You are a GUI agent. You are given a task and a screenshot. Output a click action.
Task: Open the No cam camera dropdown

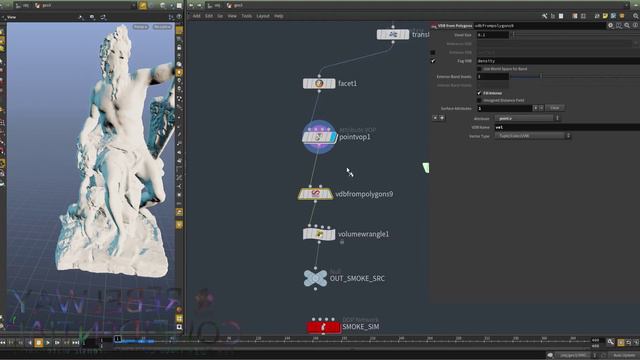click(x=162, y=27)
